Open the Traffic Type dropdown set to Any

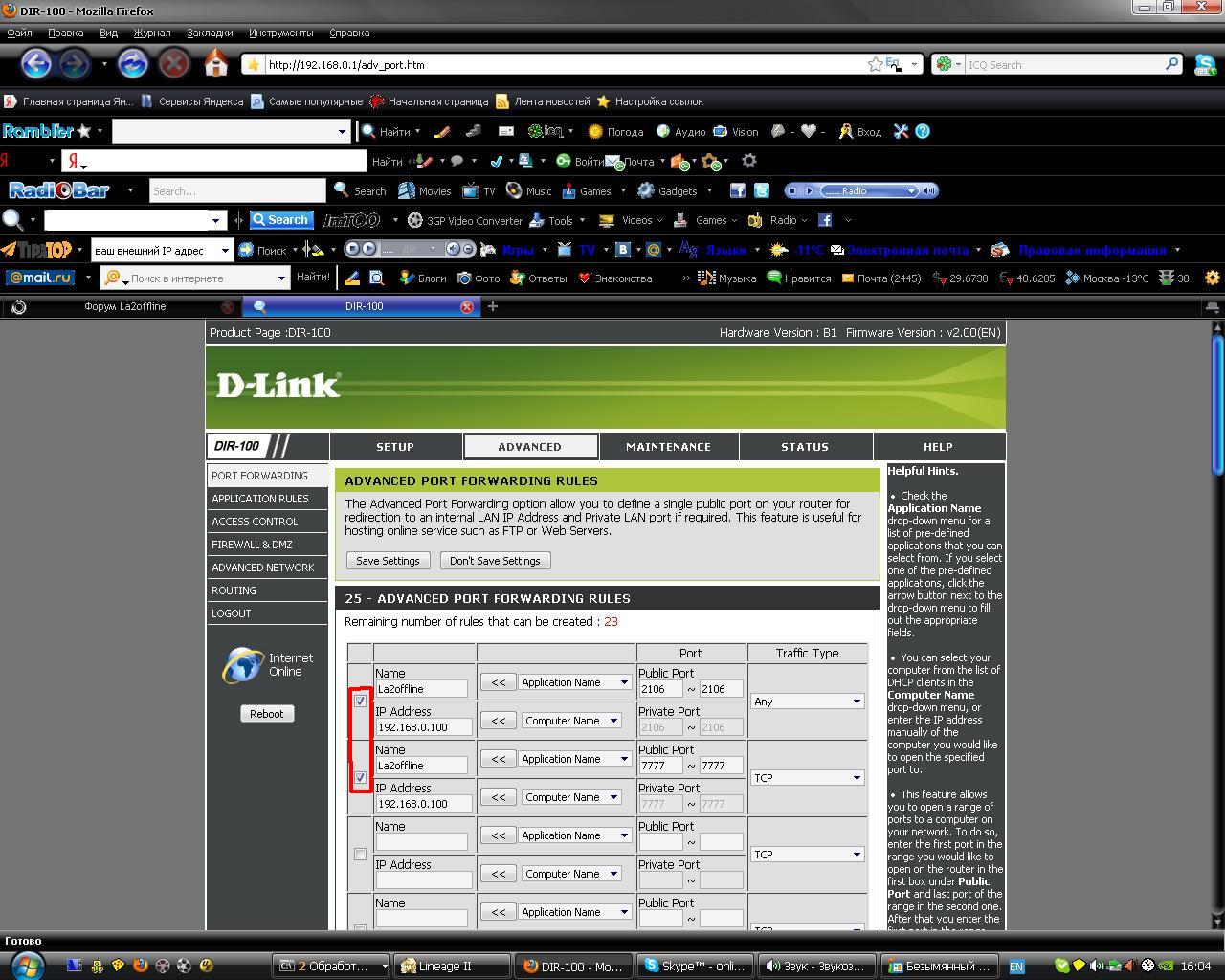pos(808,702)
